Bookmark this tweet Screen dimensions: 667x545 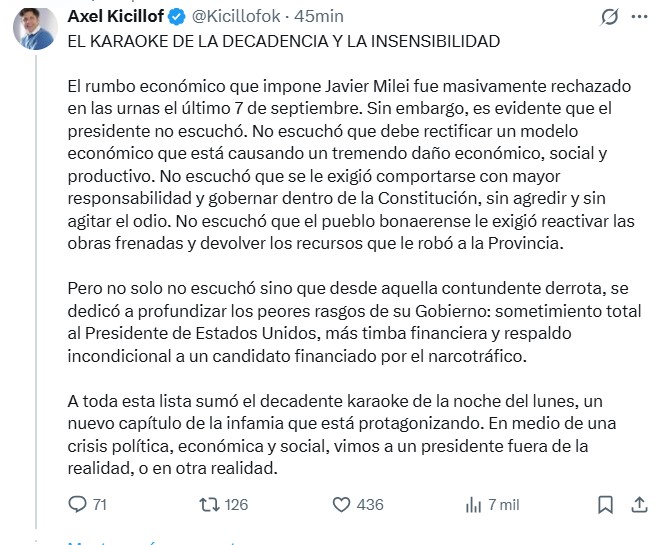pyautogui.click(x=600, y=504)
